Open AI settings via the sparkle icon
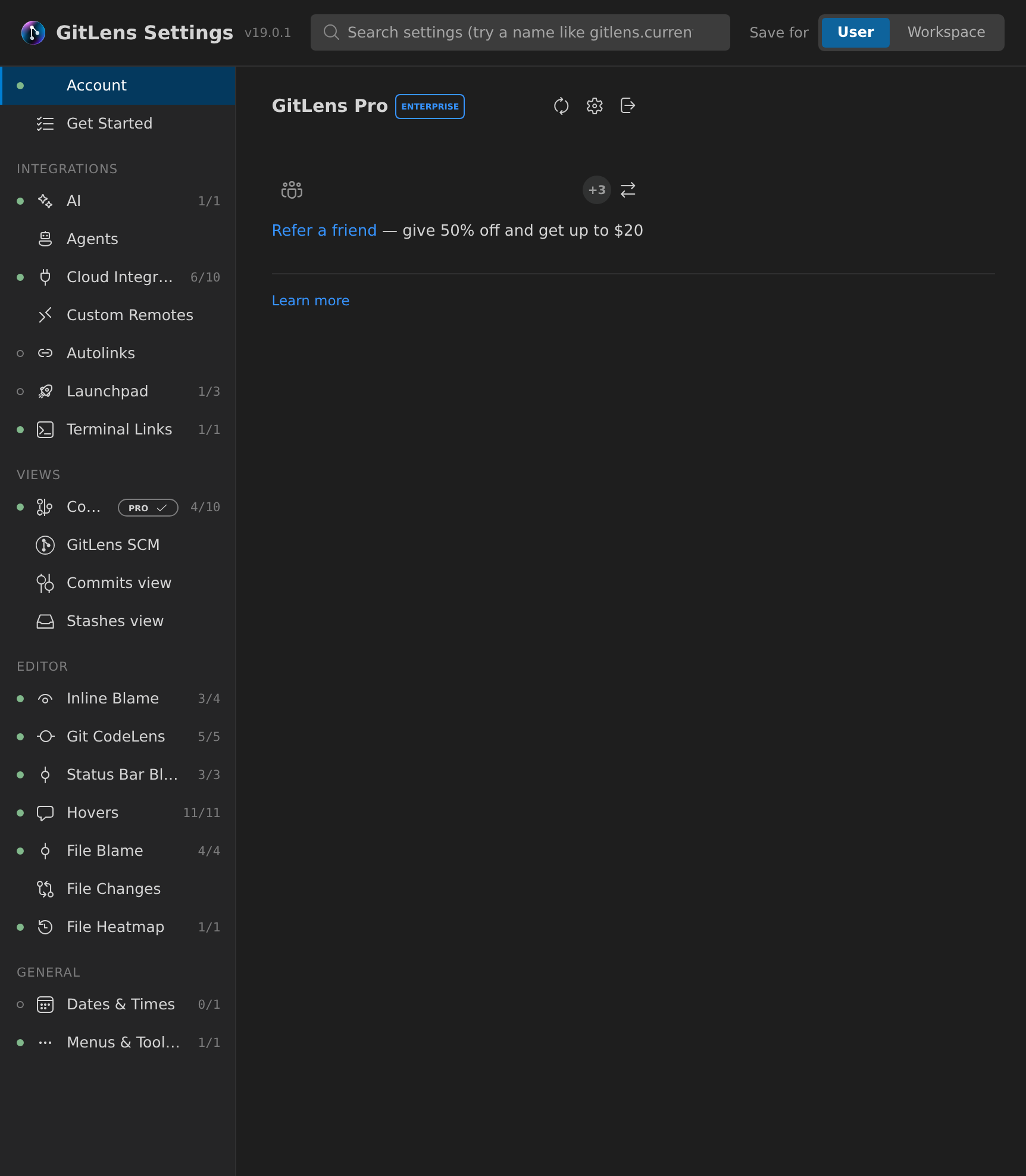 tap(45, 201)
